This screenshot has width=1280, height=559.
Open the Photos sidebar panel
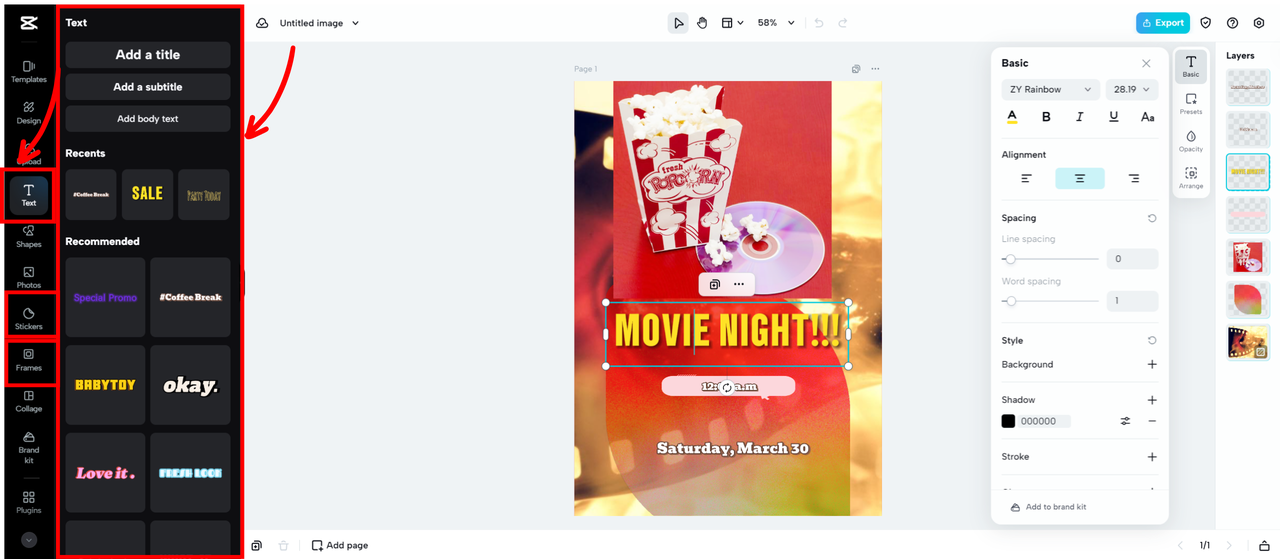28,277
